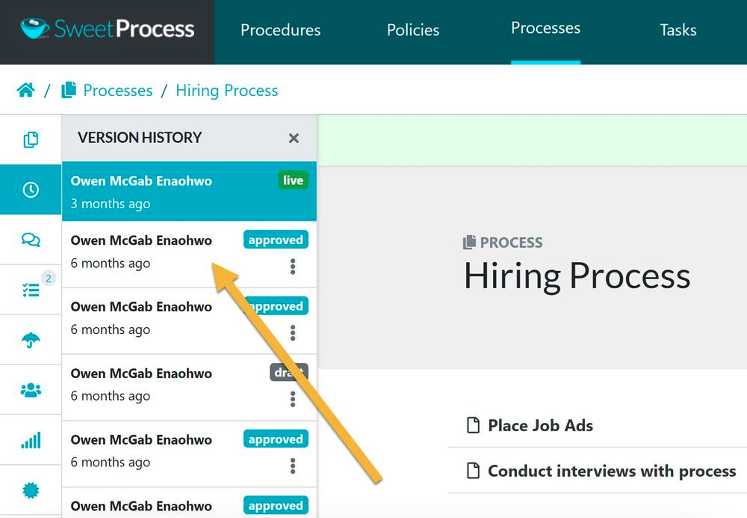Go to the Tasks tab
Viewport: 747px width, 518px height.
click(x=678, y=30)
